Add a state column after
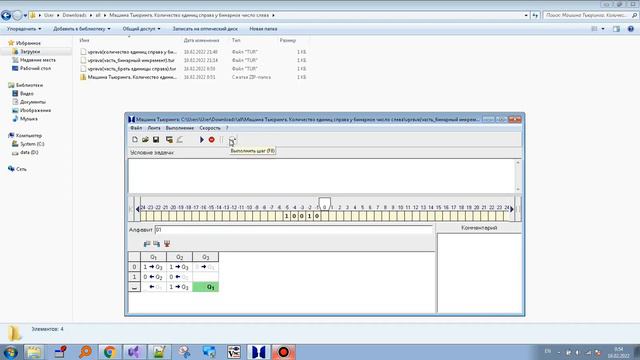This screenshot has width=640, height=360. (x=156, y=244)
